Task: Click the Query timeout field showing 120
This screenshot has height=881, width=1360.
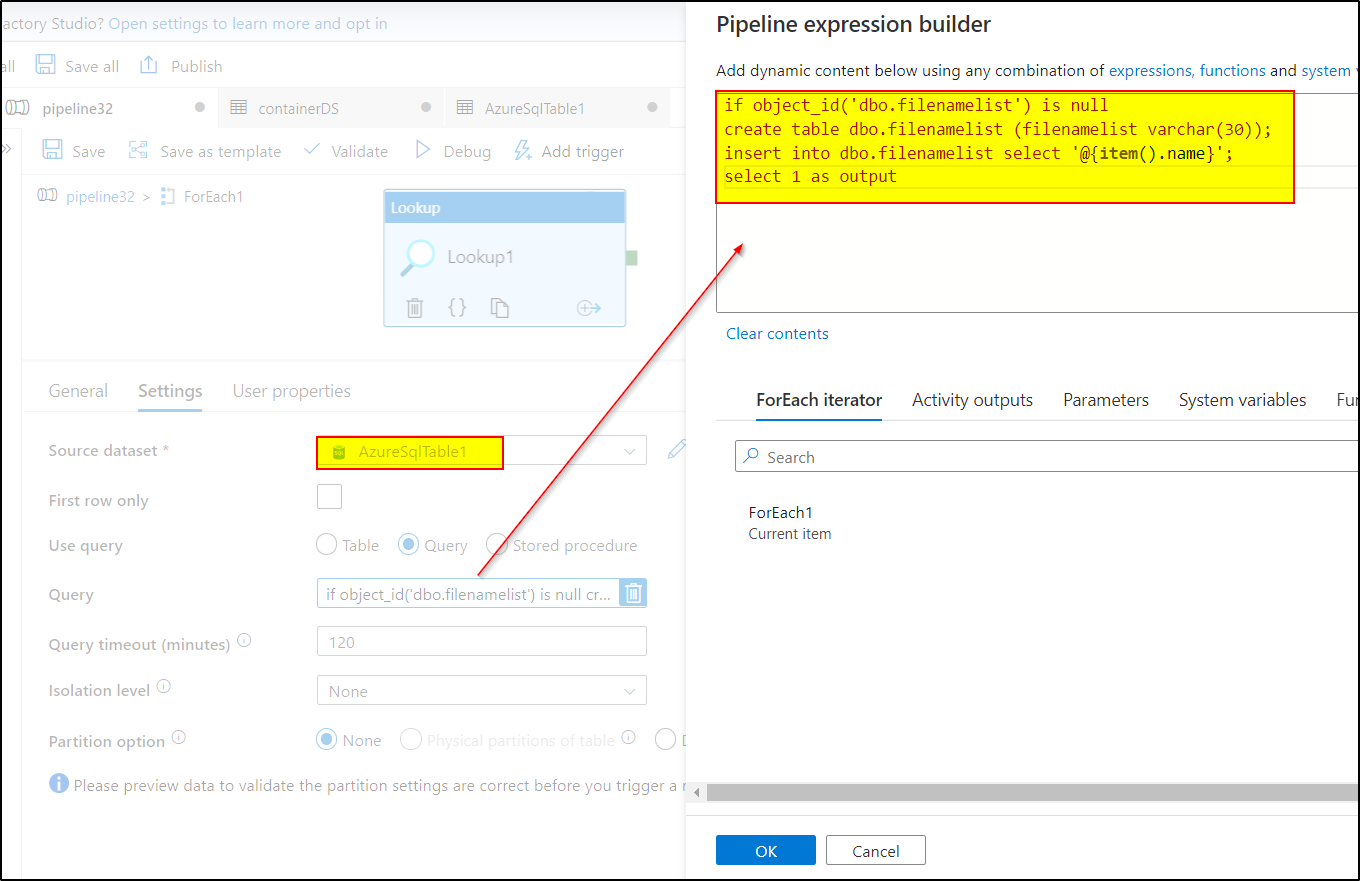Action: [x=482, y=642]
